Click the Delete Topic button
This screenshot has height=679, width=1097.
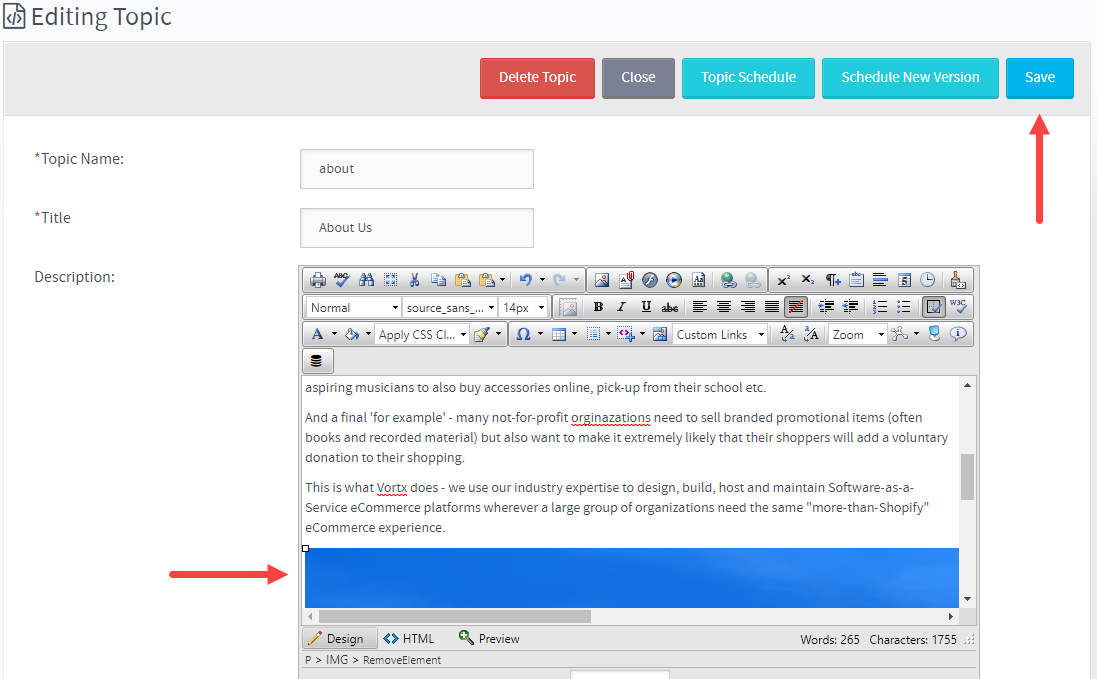click(537, 77)
